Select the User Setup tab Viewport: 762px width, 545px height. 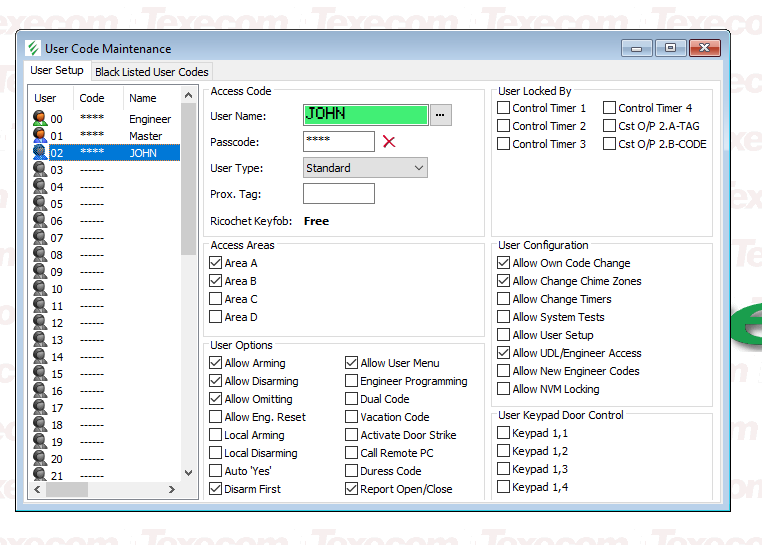(x=57, y=71)
